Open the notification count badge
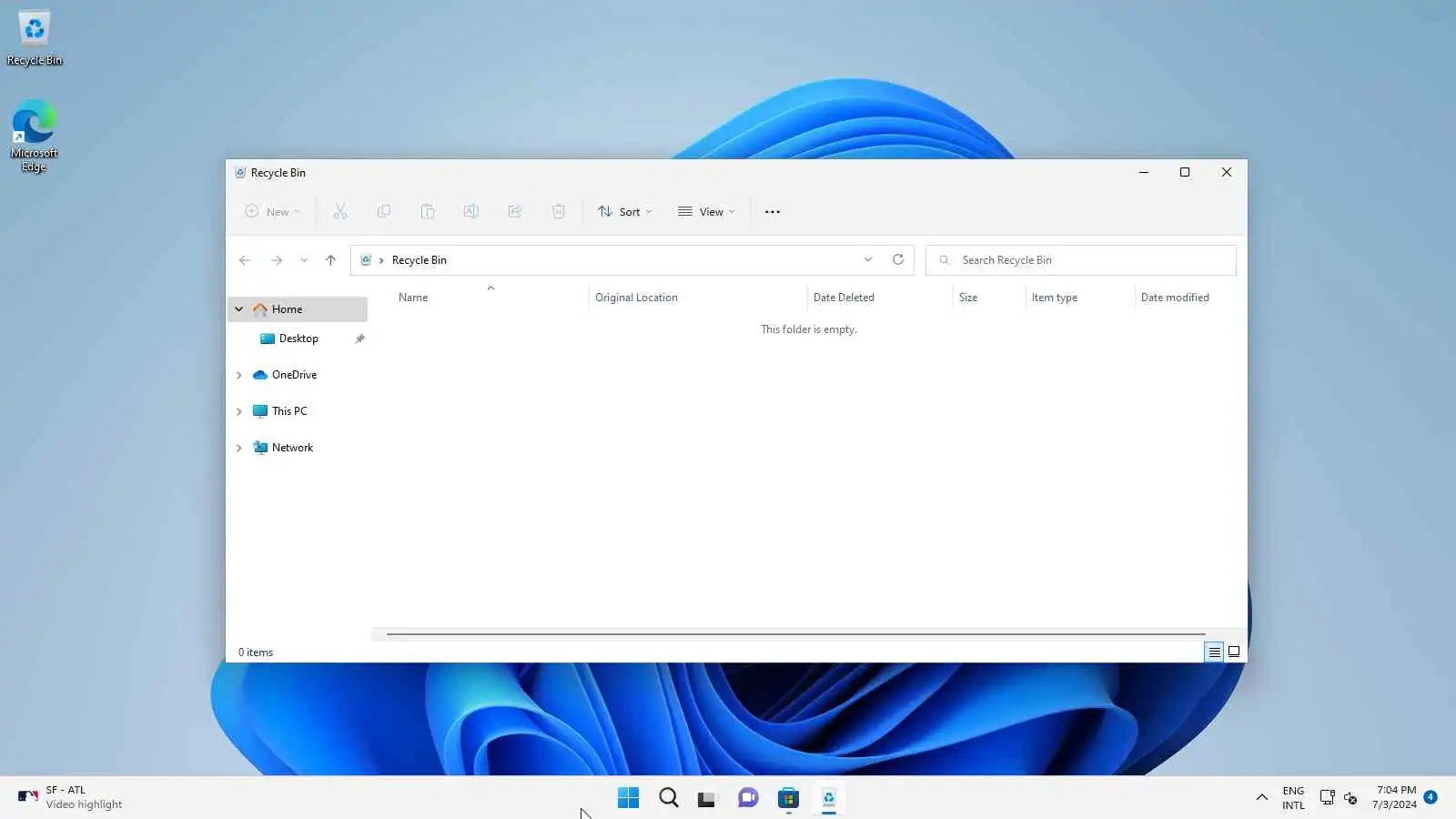Screen dimensions: 1456x819 (x=1431, y=797)
